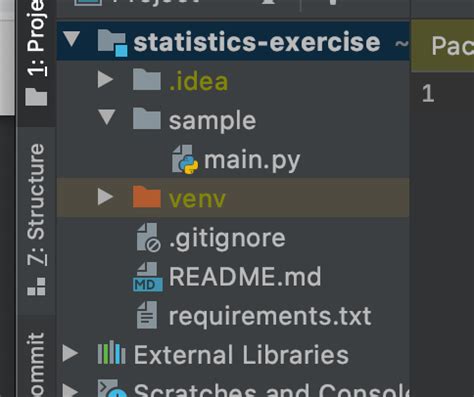
Task: Select the venv folder name
Action: tap(197, 199)
